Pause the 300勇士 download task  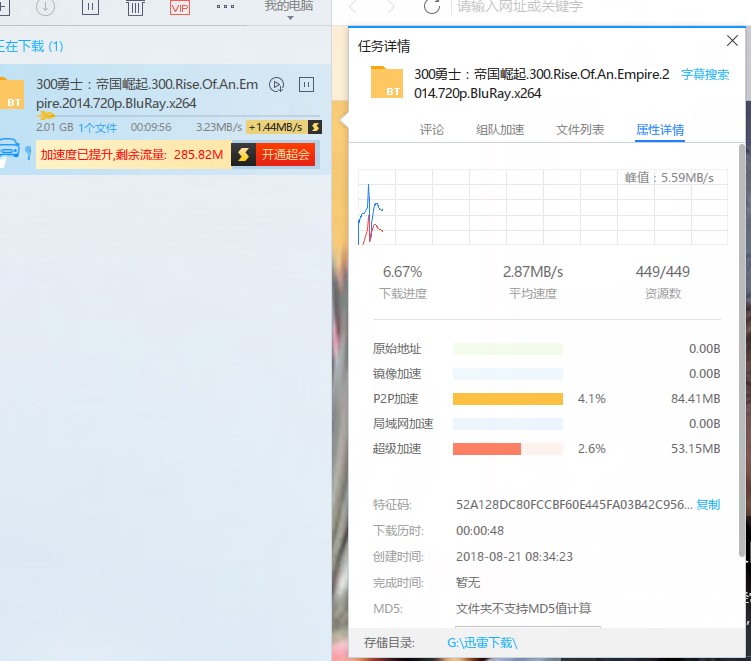coord(306,85)
